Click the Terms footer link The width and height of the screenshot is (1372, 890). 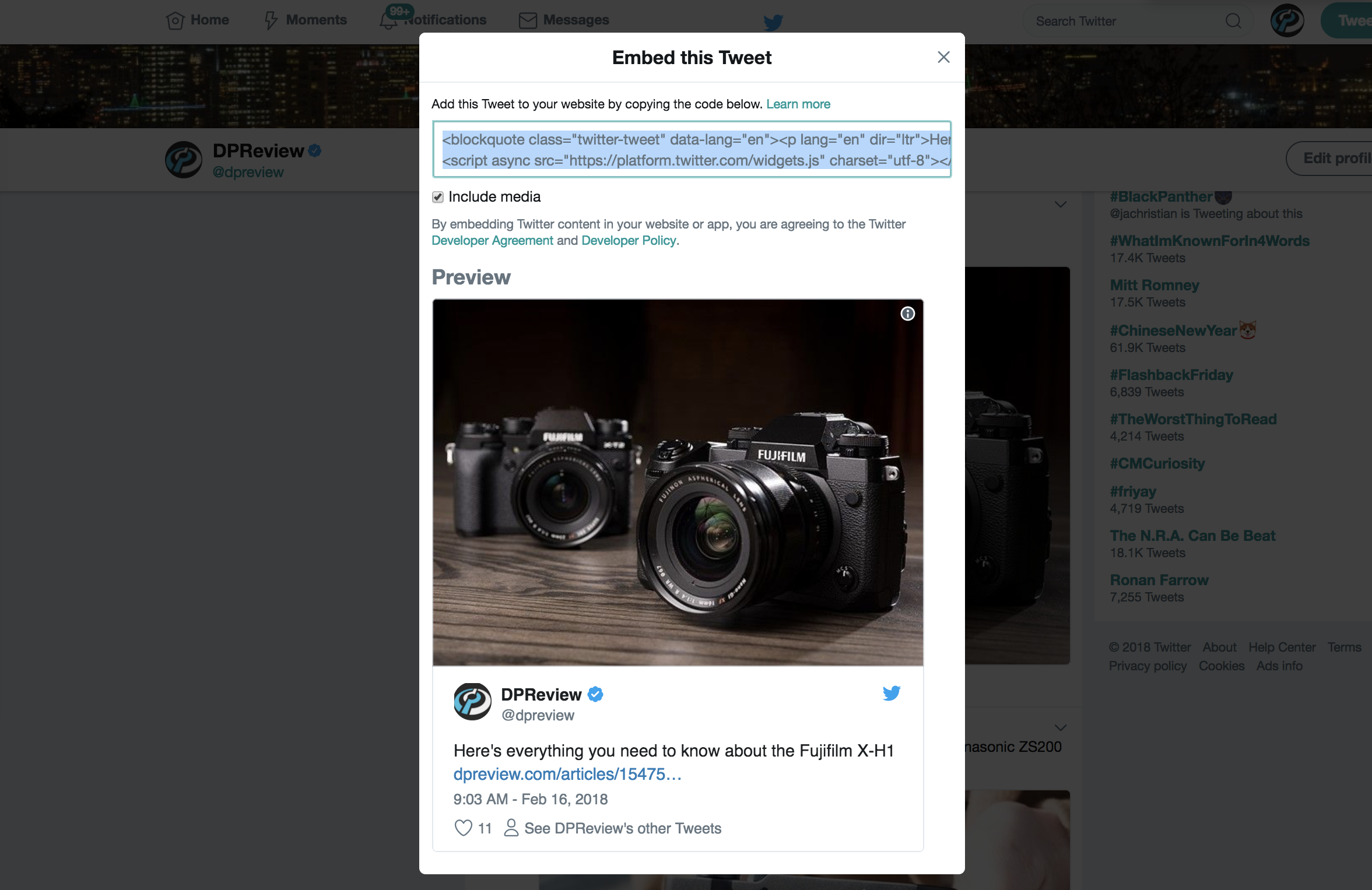pyautogui.click(x=1345, y=647)
